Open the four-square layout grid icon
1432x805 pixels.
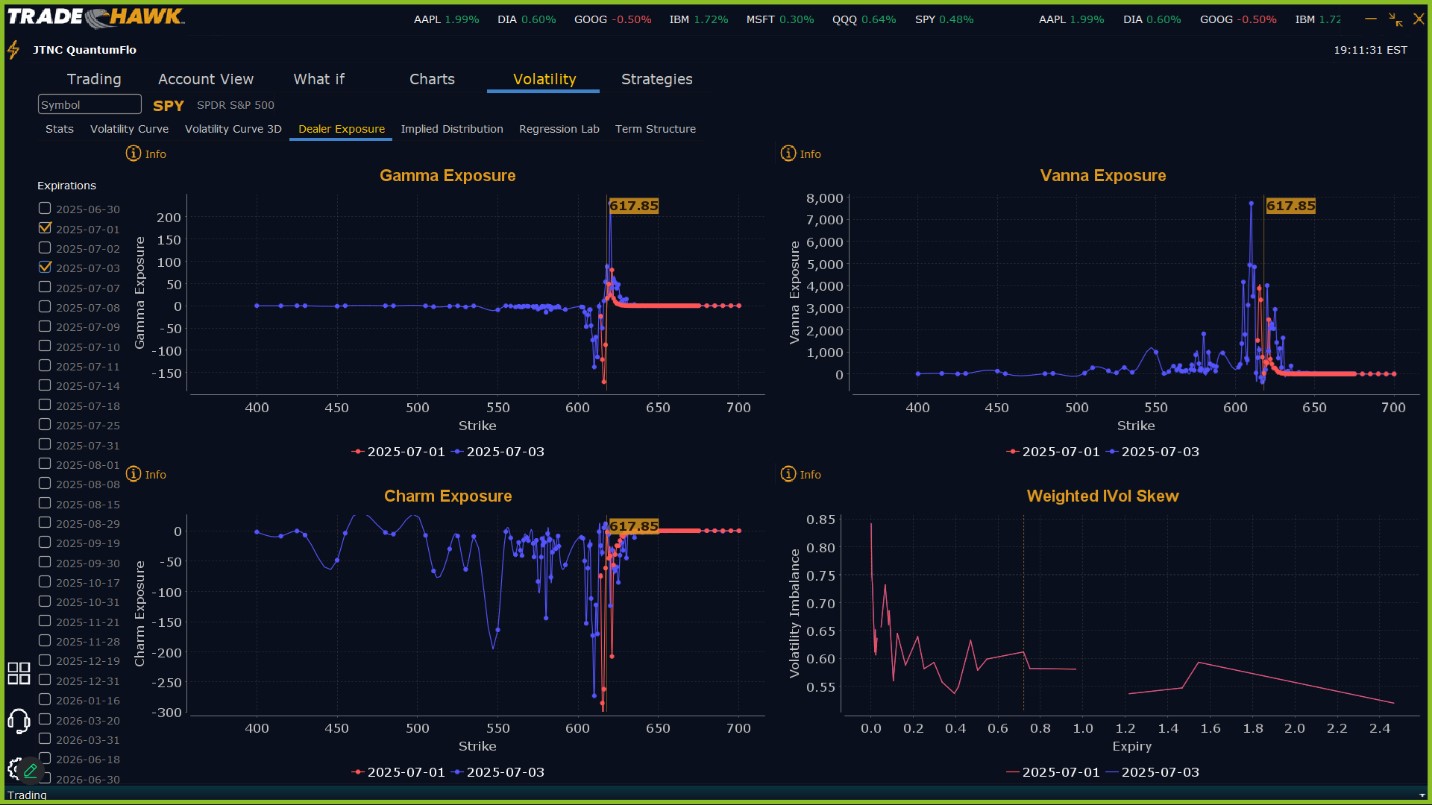(x=19, y=673)
